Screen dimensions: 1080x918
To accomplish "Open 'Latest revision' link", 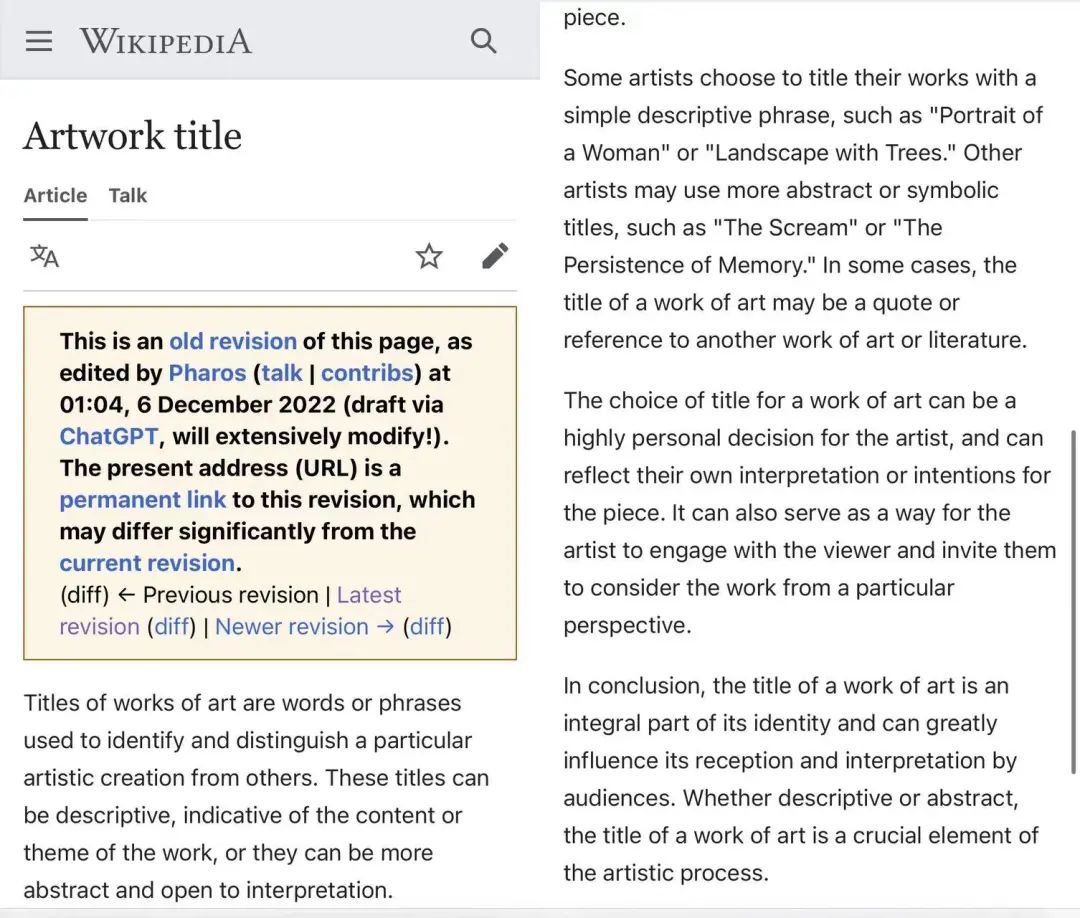I will (x=368, y=595).
